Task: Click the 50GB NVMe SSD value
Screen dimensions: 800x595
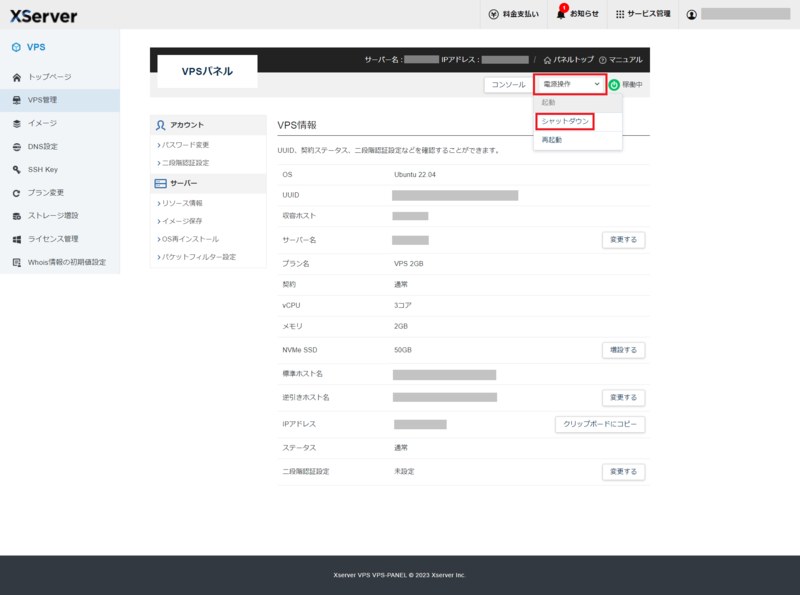Action: [x=403, y=350]
